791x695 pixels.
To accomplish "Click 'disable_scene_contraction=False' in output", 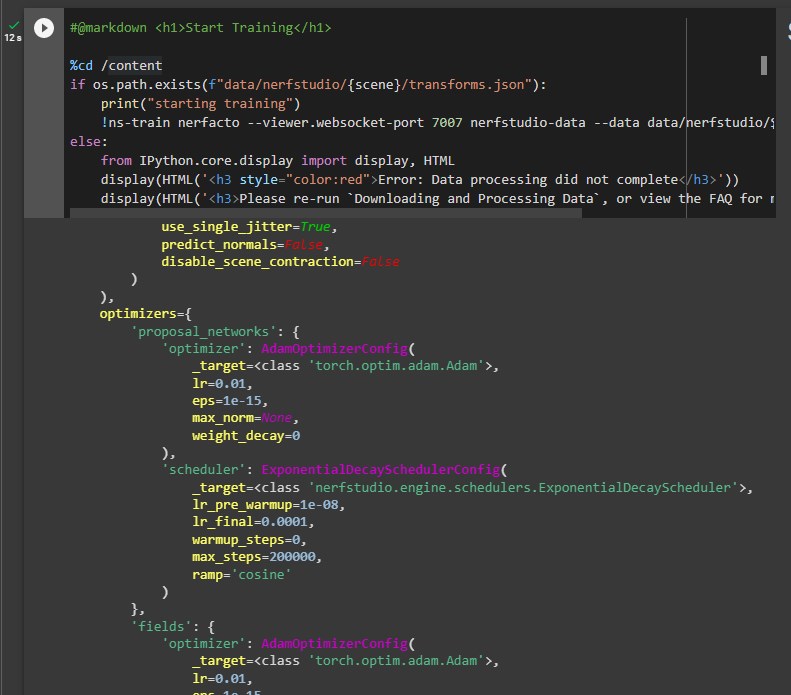I will (280, 262).
